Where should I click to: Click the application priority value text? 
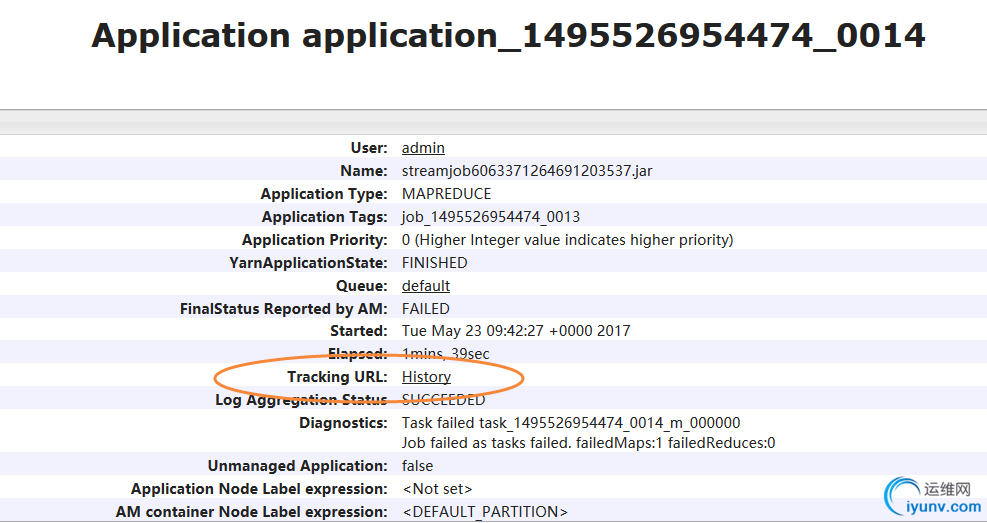pyautogui.click(x=567, y=240)
